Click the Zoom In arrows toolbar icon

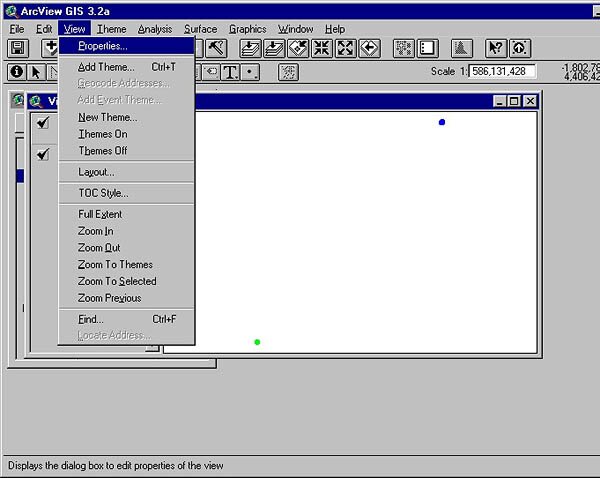[321, 49]
